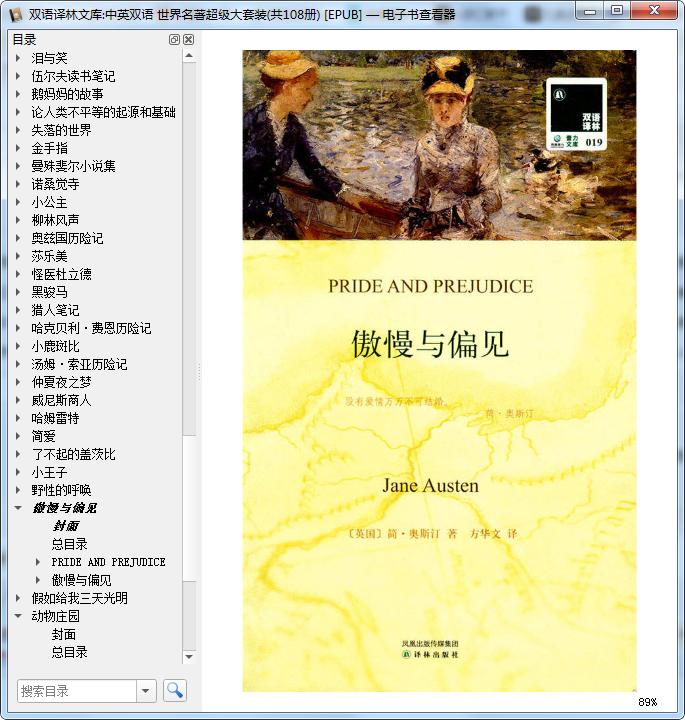
Task: Click the 89% reading progress indicator
Action: point(647,702)
